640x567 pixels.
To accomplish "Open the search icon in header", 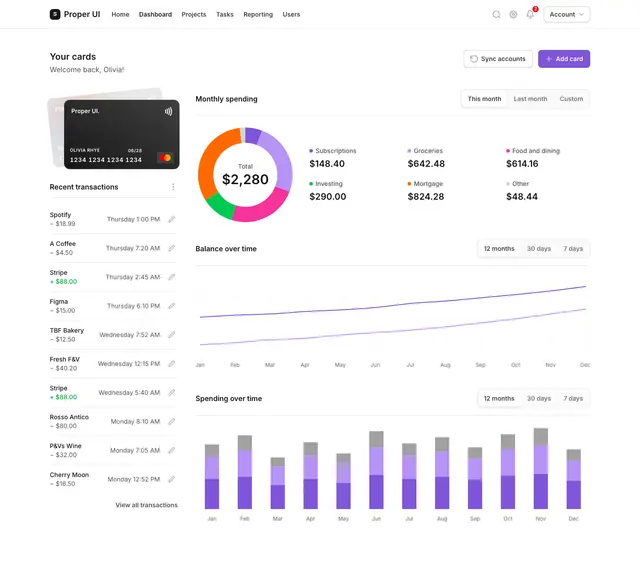I will (x=496, y=14).
